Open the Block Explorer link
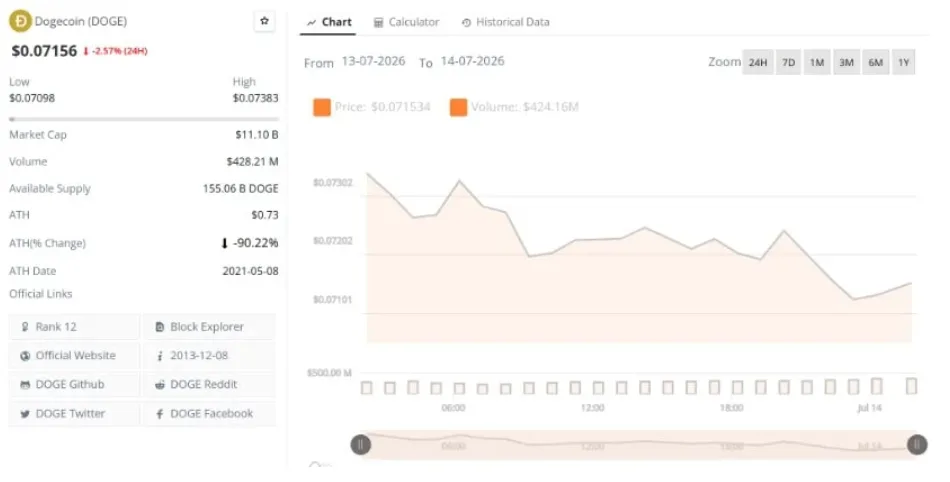The width and height of the screenshot is (950, 482). click(x=209, y=327)
